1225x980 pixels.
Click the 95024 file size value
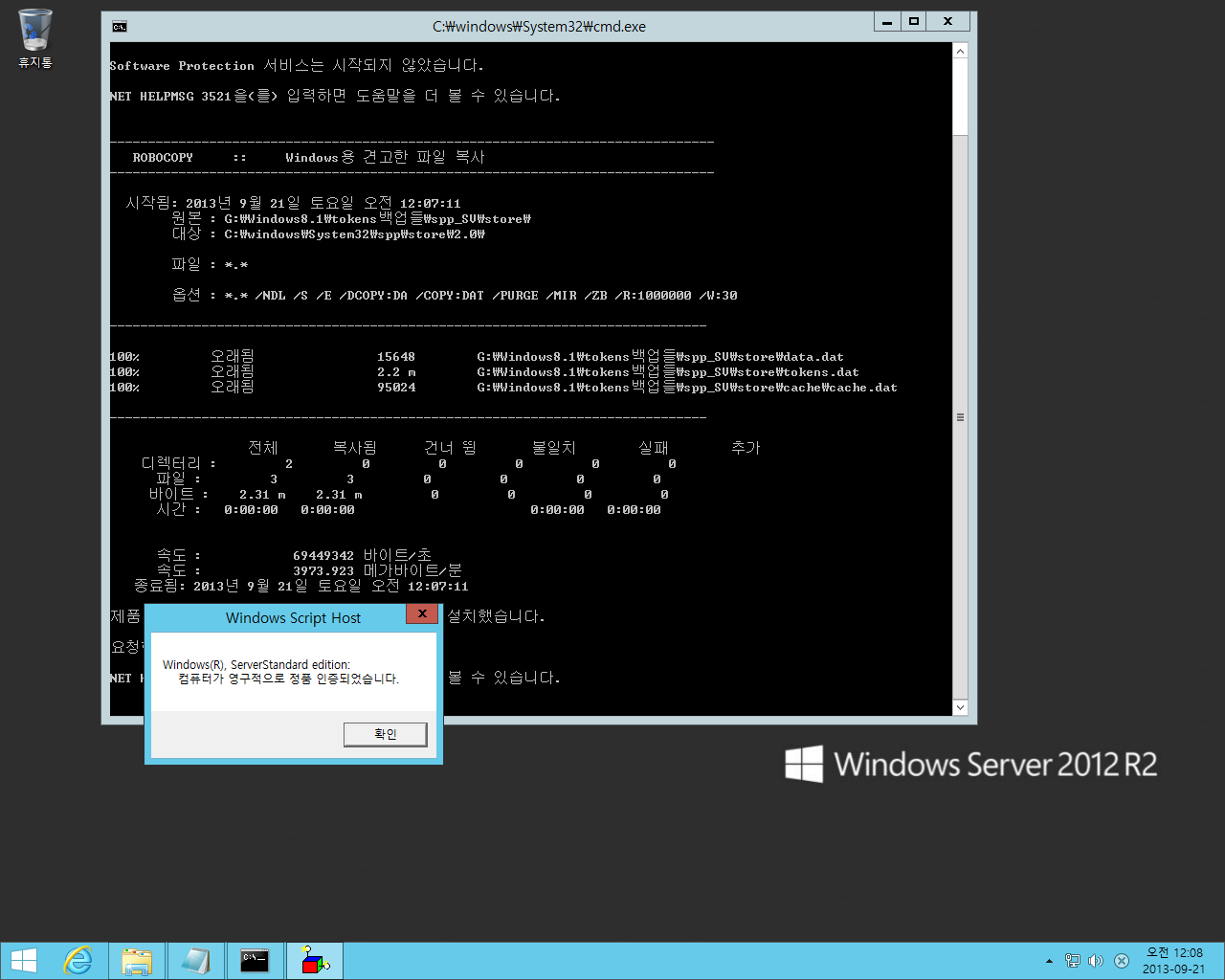coord(396,388)
